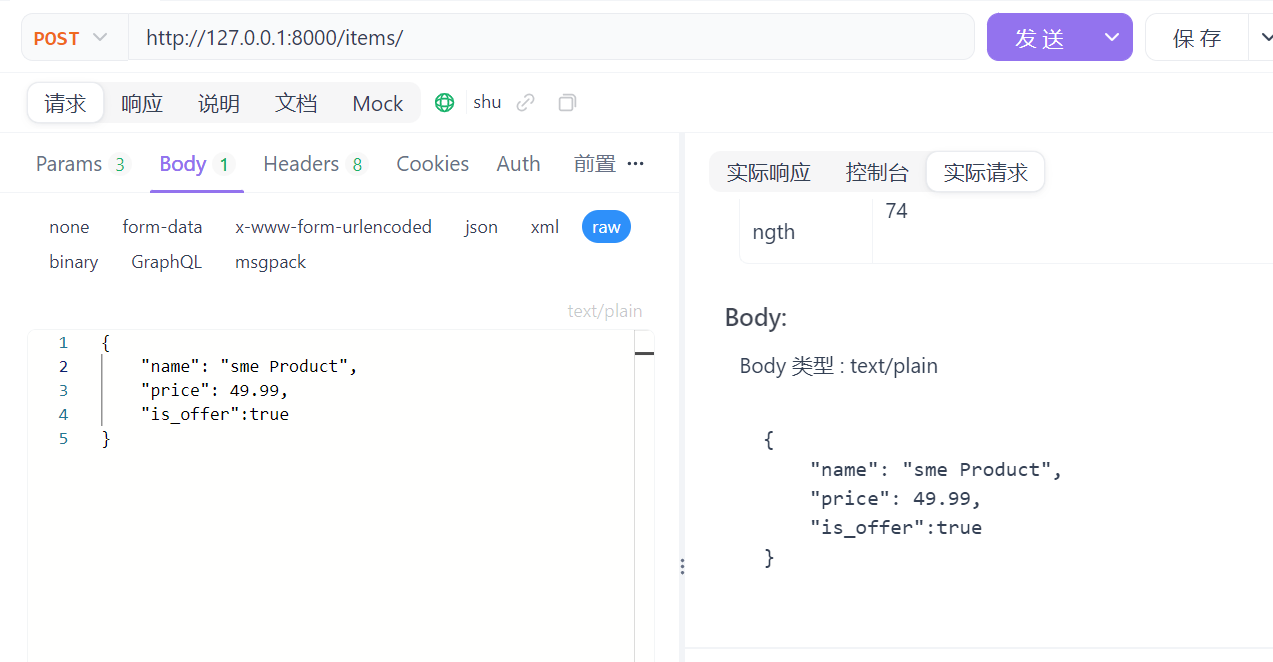This screenshot has width=1273, height=662.
Task: Switch to the 说明 tab
Action: click(219, 103)
